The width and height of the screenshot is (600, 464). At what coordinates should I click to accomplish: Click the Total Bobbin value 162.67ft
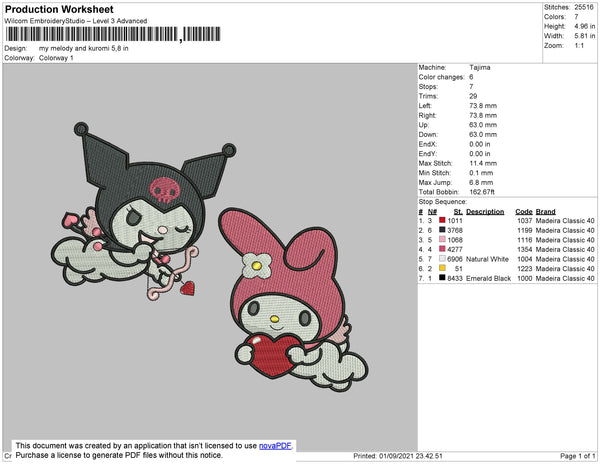pyautogui.click(x=482, y=192)
